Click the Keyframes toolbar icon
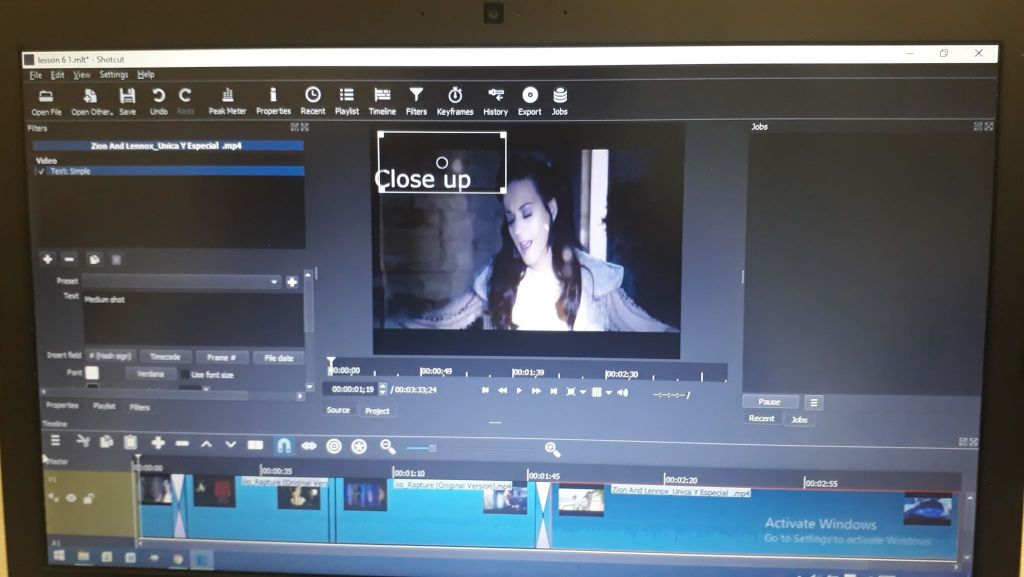Image resolution: width=1024 pixels, height=577 pixels. (x=455, y=100)
